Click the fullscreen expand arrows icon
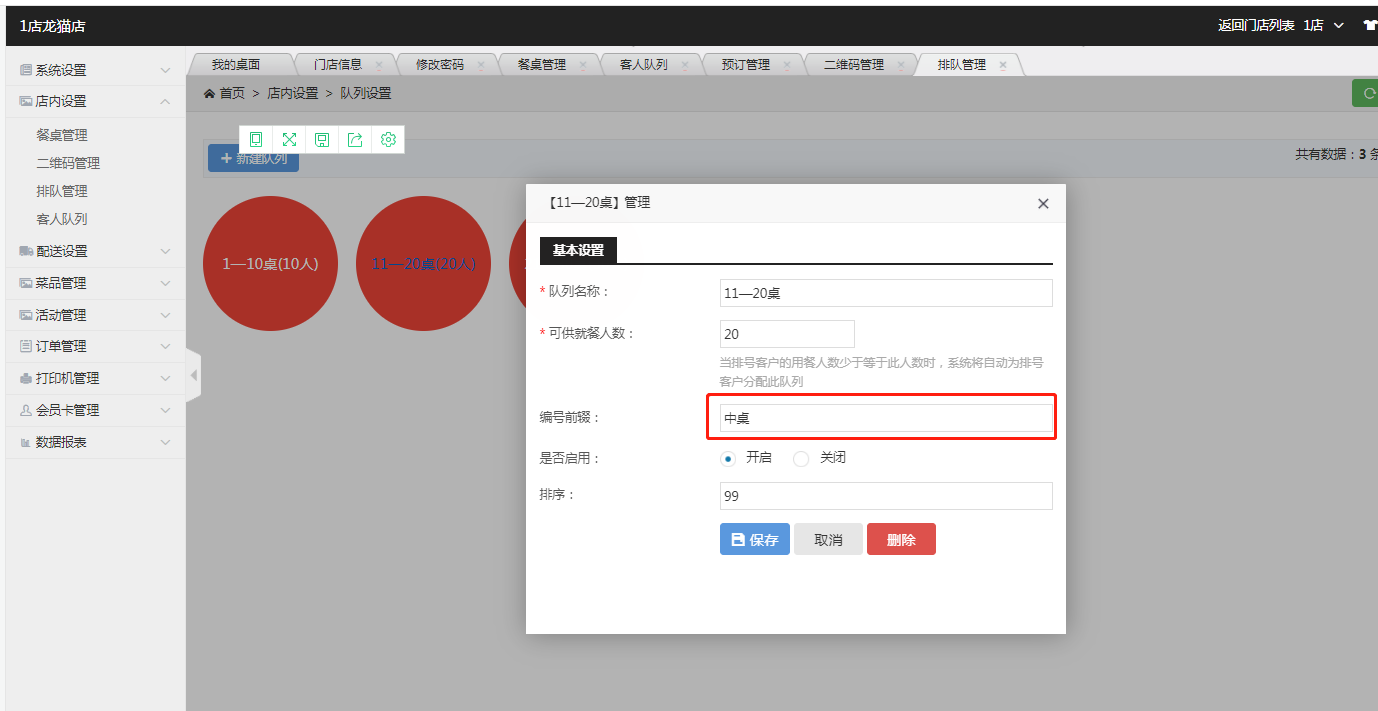 point(289,140)
